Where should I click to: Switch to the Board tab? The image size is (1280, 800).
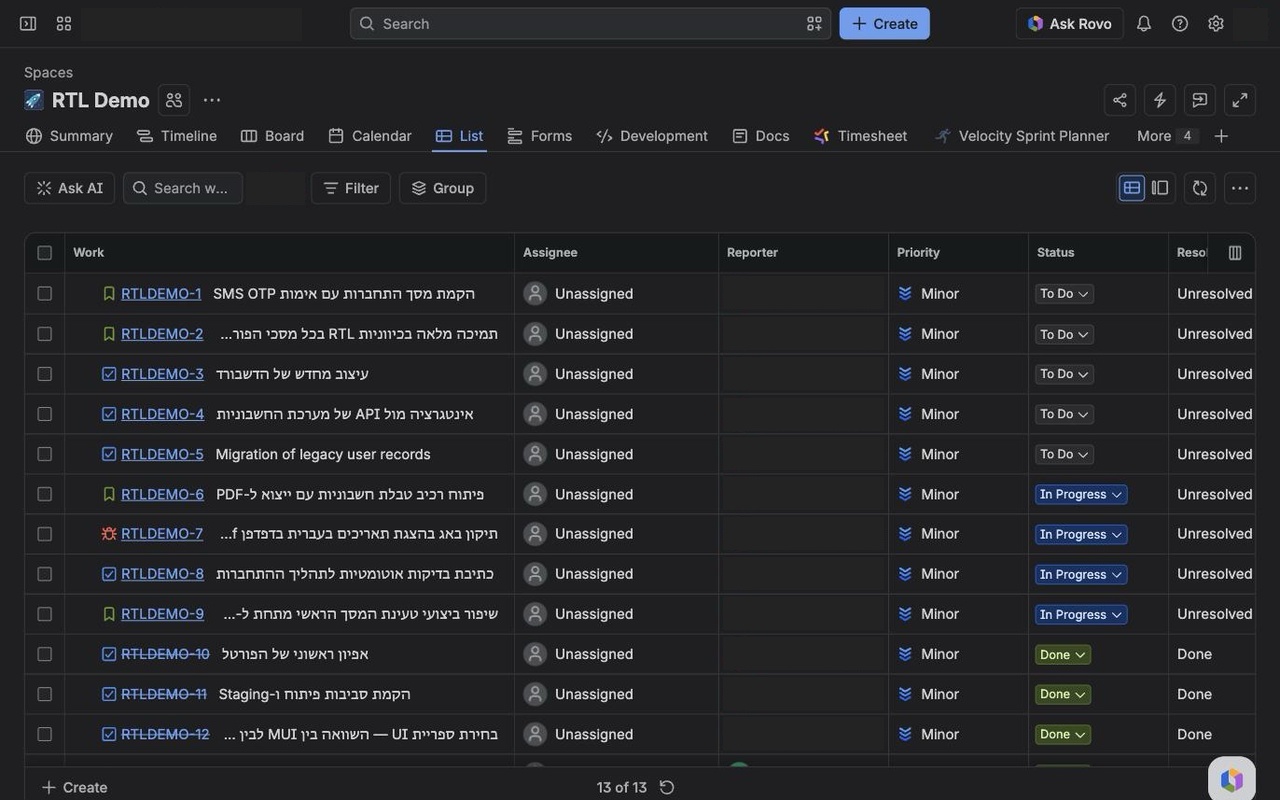[273, 136]
